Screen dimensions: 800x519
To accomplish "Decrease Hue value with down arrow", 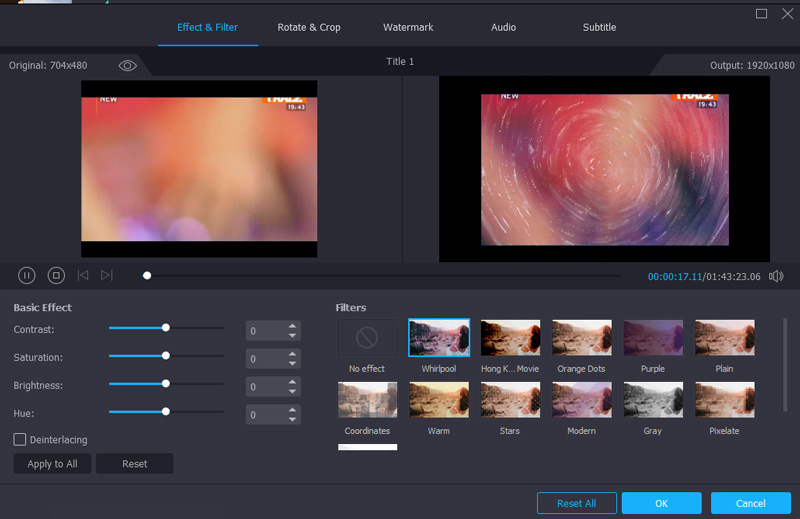I will 292,419.
